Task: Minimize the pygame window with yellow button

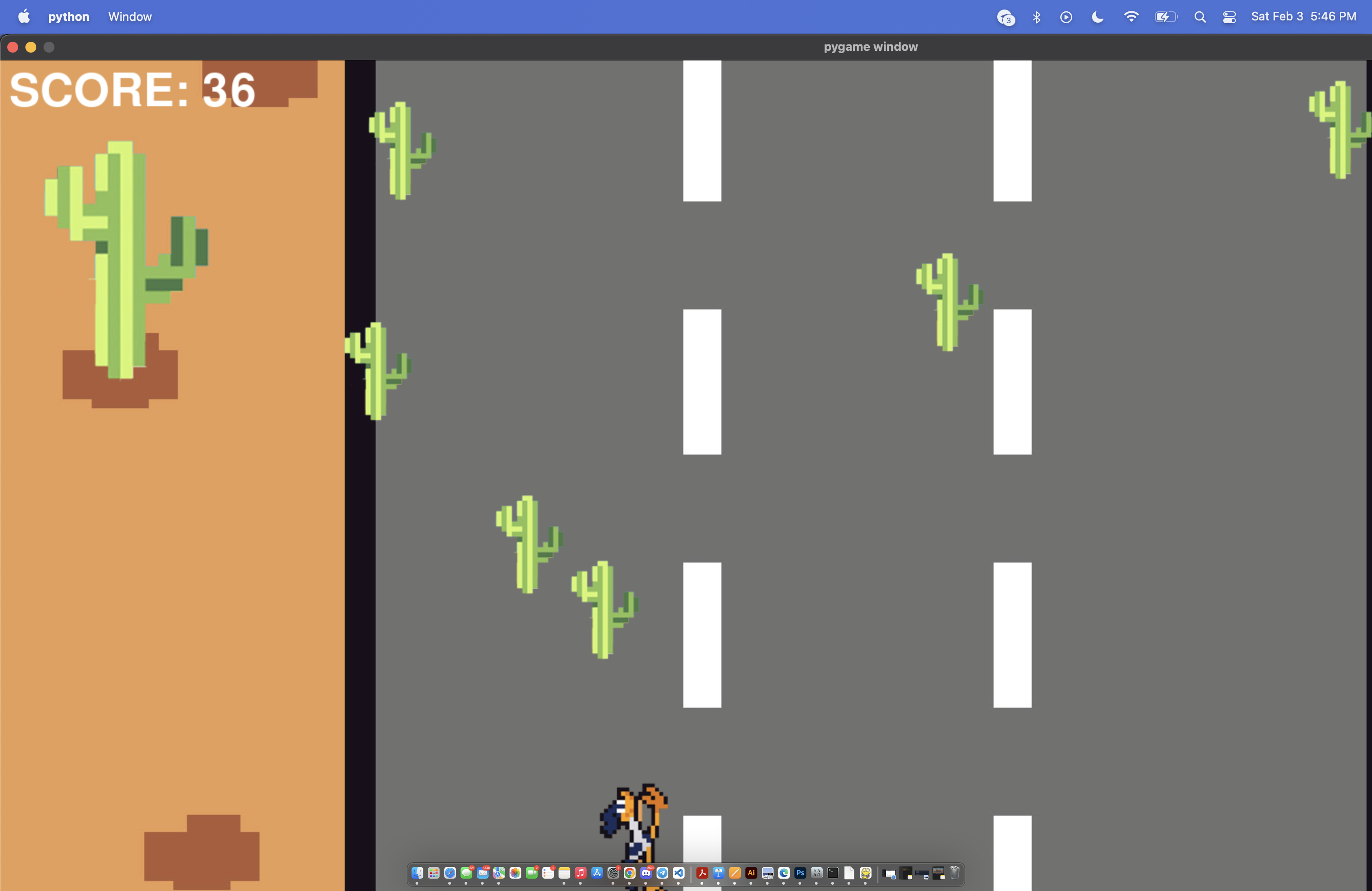Action: coord(31,47)
